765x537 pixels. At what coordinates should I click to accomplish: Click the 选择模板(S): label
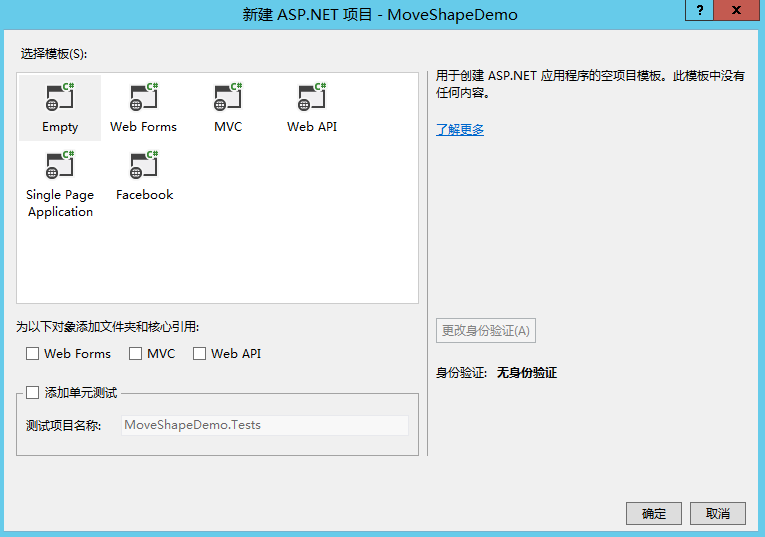(x=54, y=54)
